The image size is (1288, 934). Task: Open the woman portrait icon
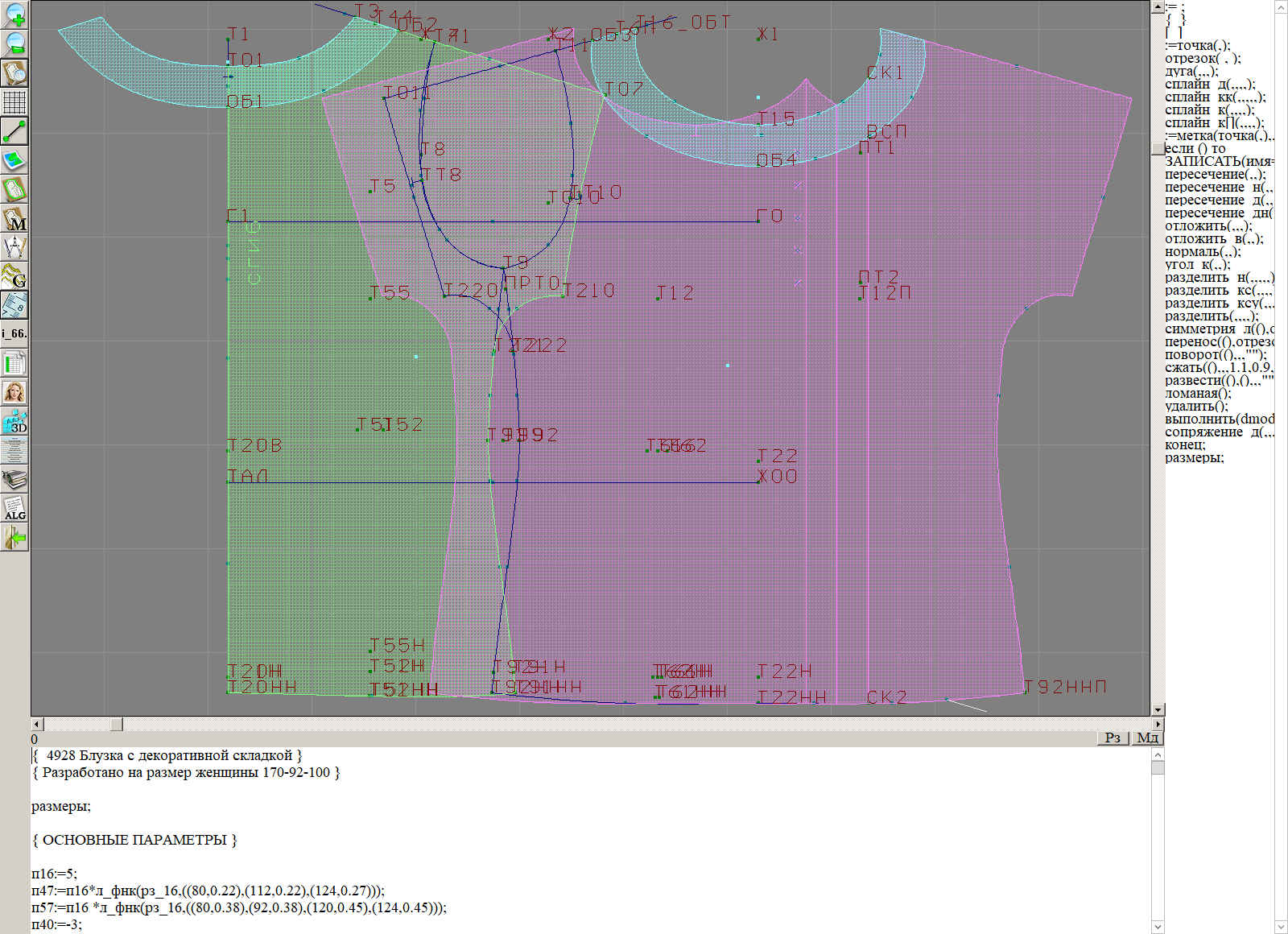pyautogui.click(x=14, y=392)
